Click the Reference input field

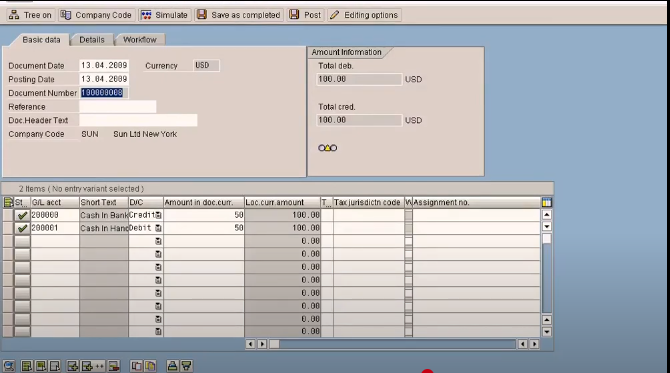[x=118, y=106]
